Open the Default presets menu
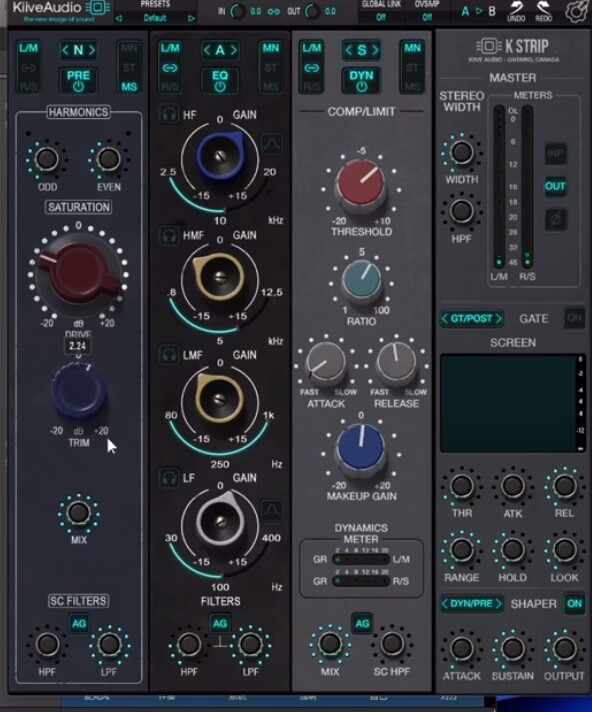 (155, 18)
